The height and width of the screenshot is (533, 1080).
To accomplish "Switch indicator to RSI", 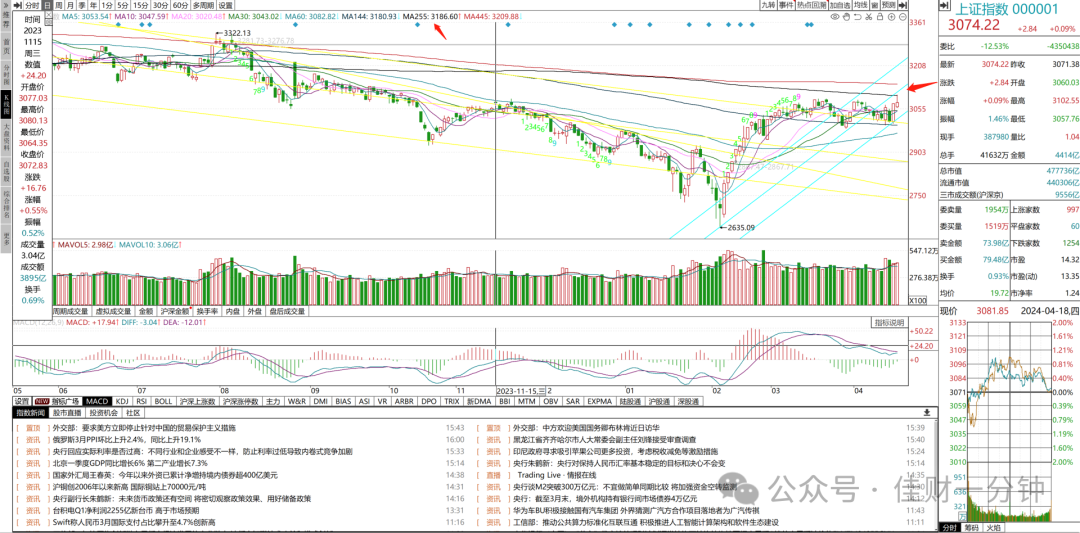I will 141,401.
